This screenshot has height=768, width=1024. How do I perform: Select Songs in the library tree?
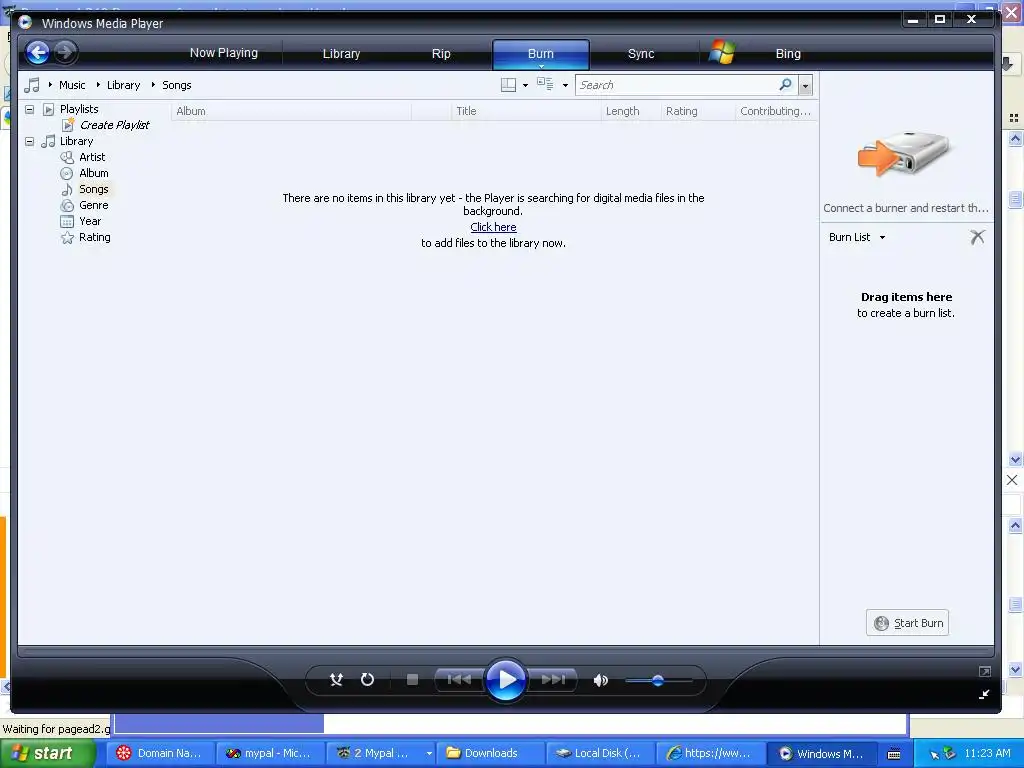[x=93, y=189]
